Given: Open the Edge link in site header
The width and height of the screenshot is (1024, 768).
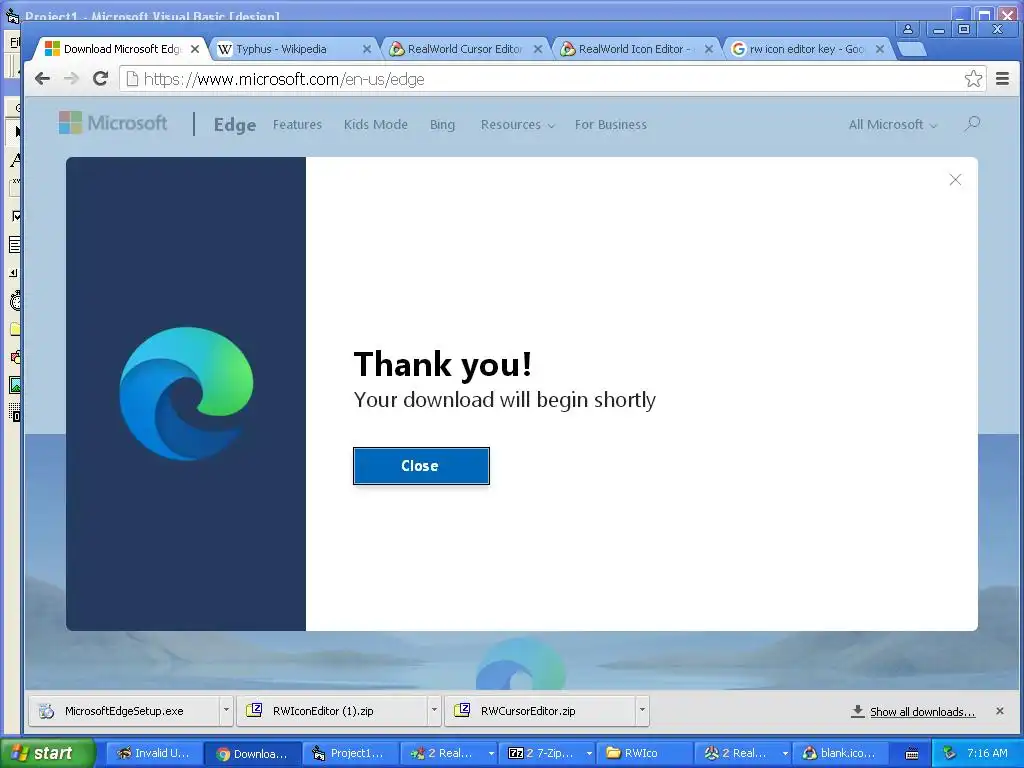Looking at the screenshot, I should (234, 124).
